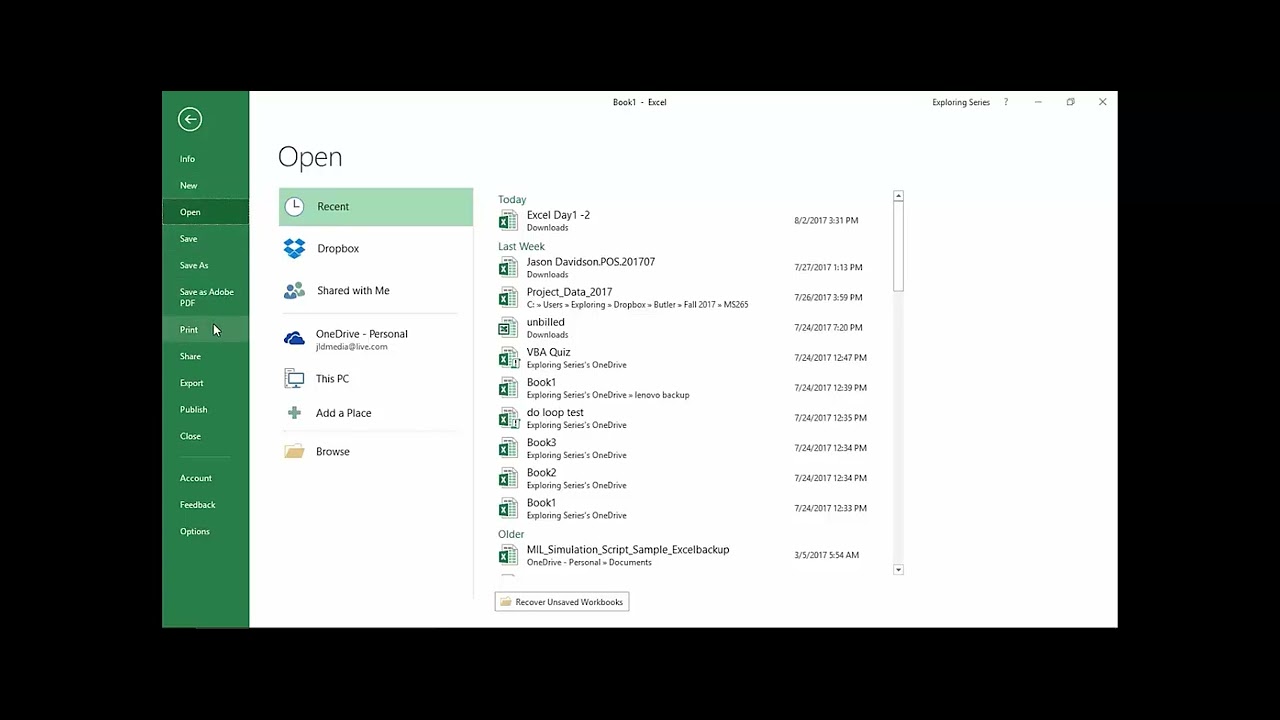Select the Recent location tab
This screenshot has height=720, width=1280.
[x=376, y=206]
